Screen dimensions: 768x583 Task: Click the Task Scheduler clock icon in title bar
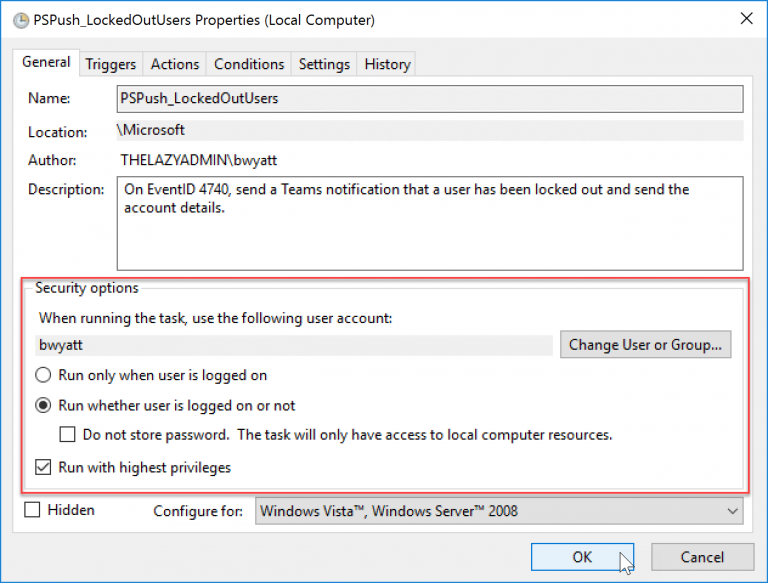21,21
